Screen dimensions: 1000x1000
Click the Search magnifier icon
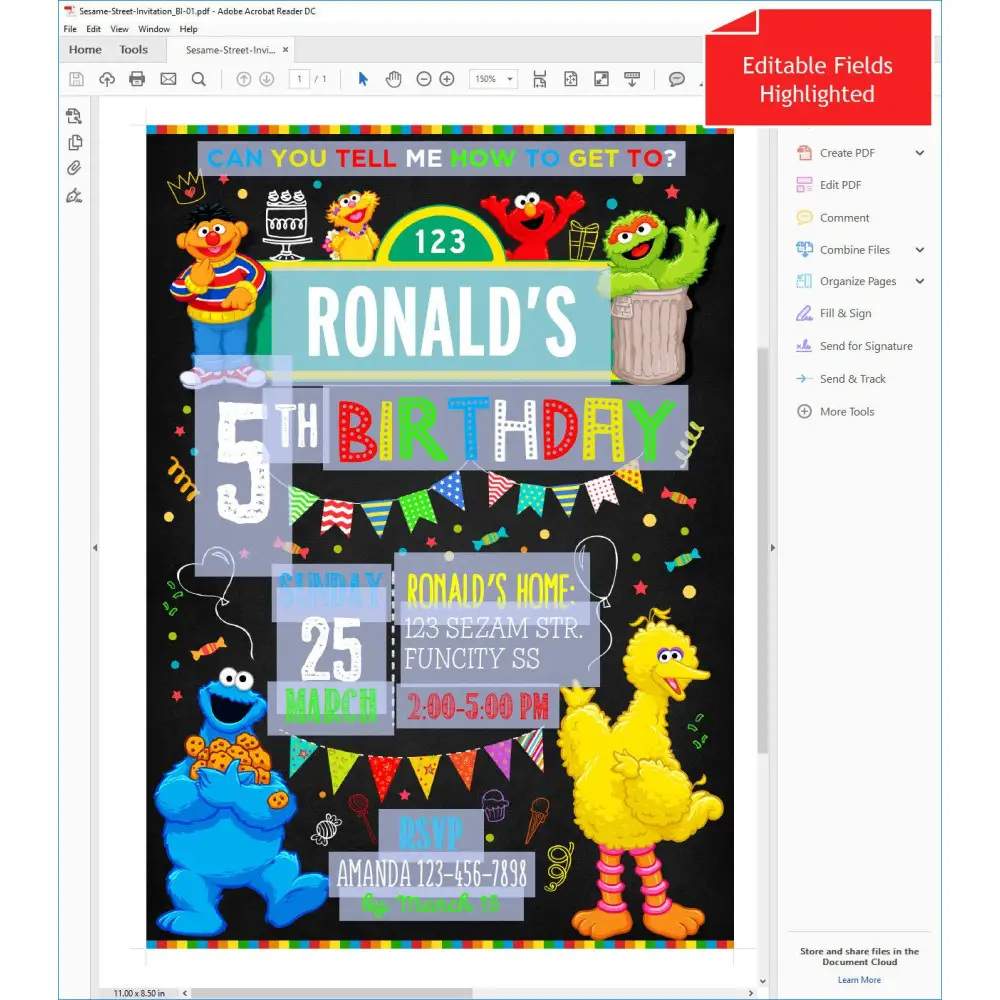click(x=199, y=78)
